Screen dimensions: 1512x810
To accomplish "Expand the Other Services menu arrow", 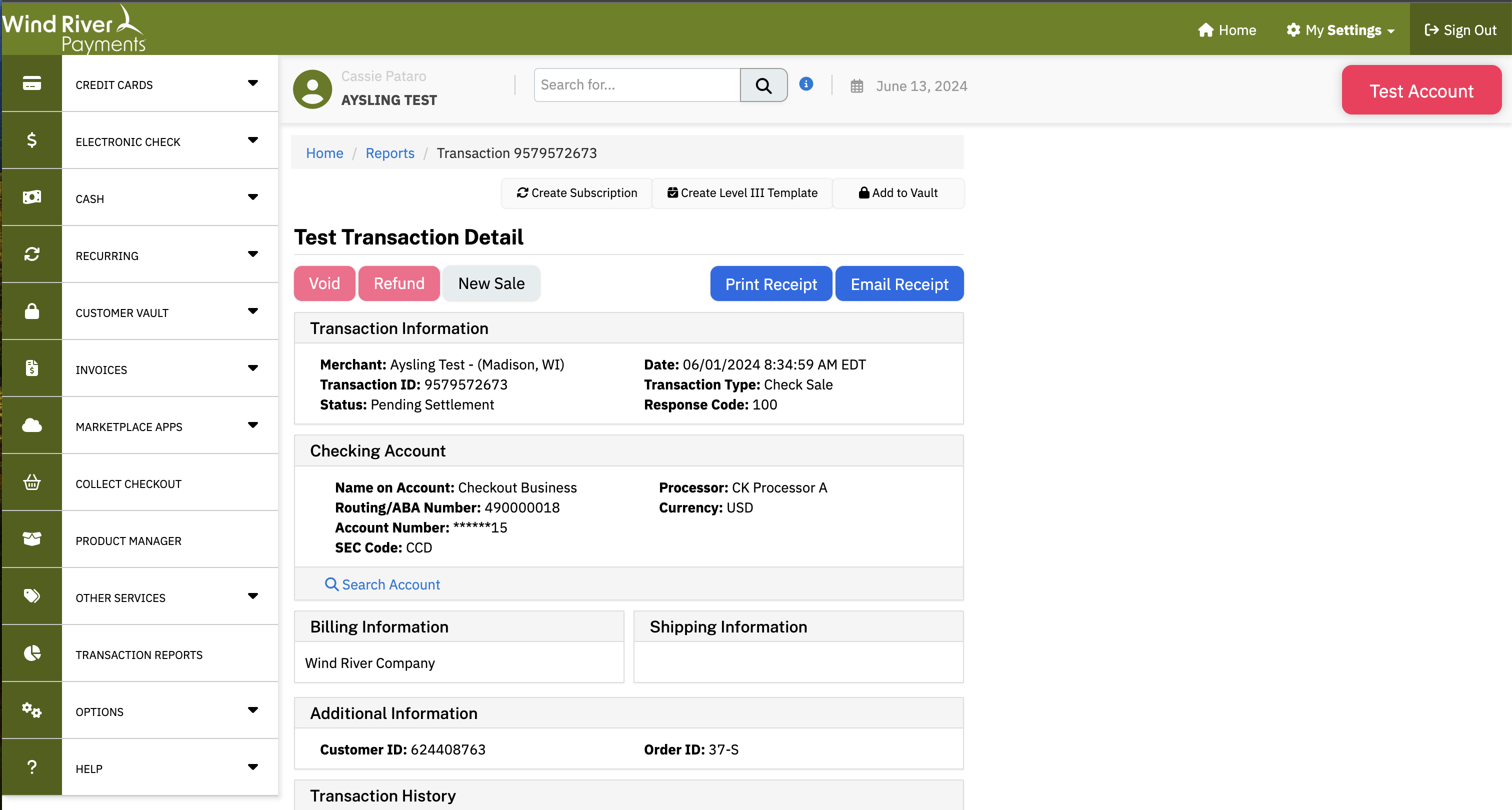I will pos(253,596).
